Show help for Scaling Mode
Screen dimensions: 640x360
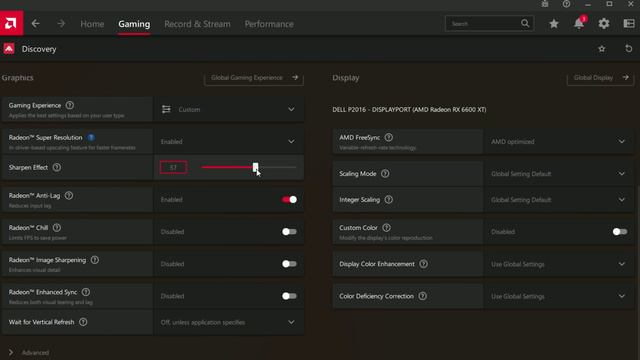[x=385, y=174]
